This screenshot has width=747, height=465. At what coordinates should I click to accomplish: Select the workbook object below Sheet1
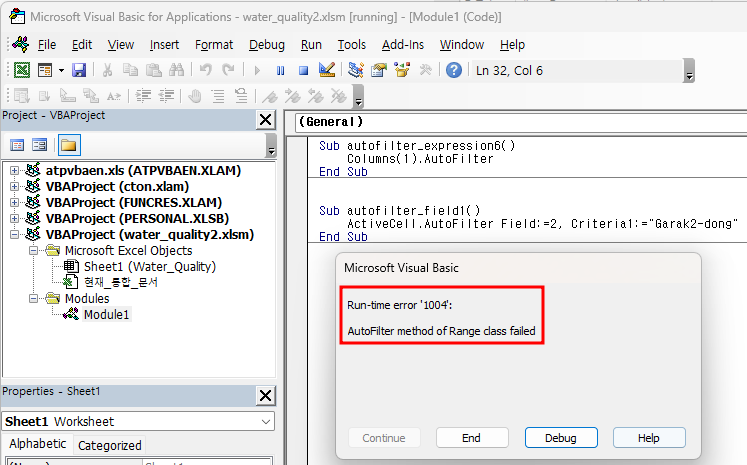pyautogui.click(x=121, y=283)
